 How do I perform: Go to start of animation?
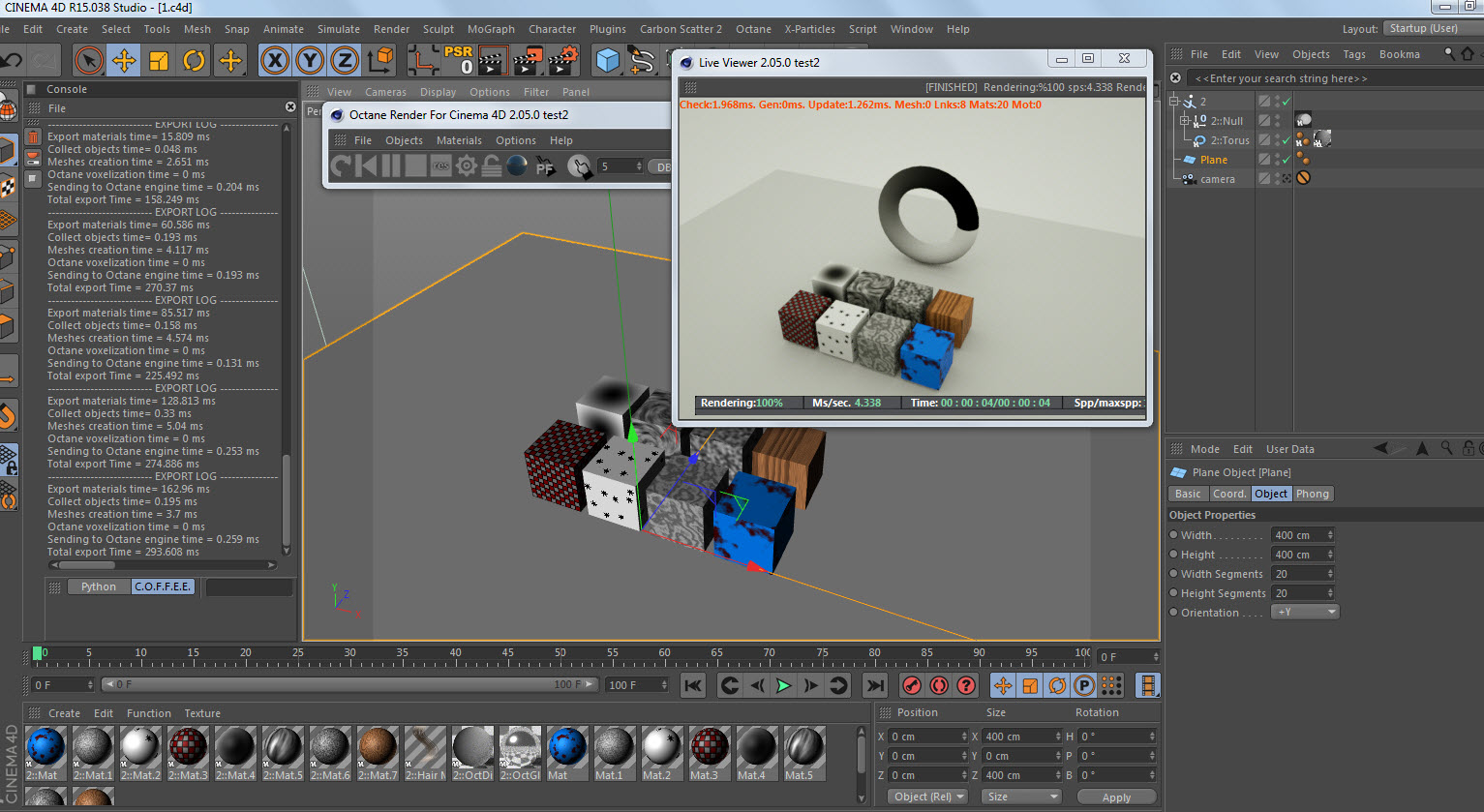(x=693, y=685)
